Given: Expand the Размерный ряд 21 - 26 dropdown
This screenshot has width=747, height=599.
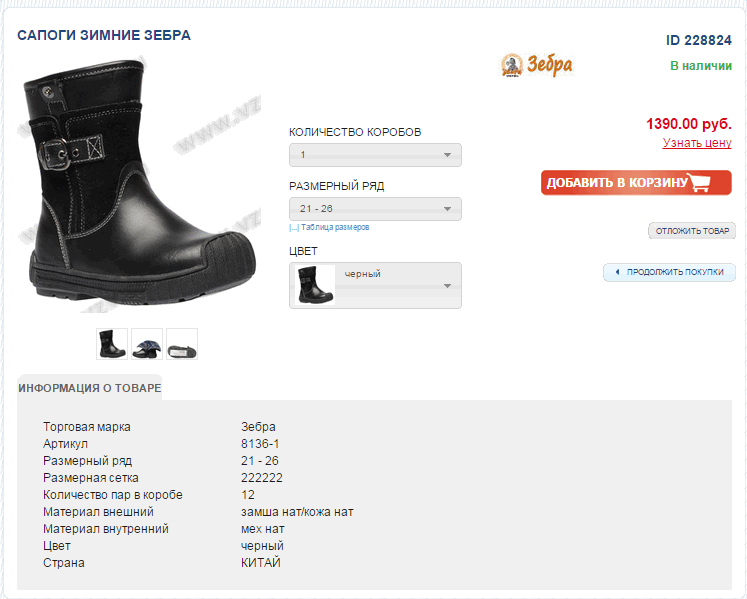Looking at the screenshot, I should tap(375, 209).
